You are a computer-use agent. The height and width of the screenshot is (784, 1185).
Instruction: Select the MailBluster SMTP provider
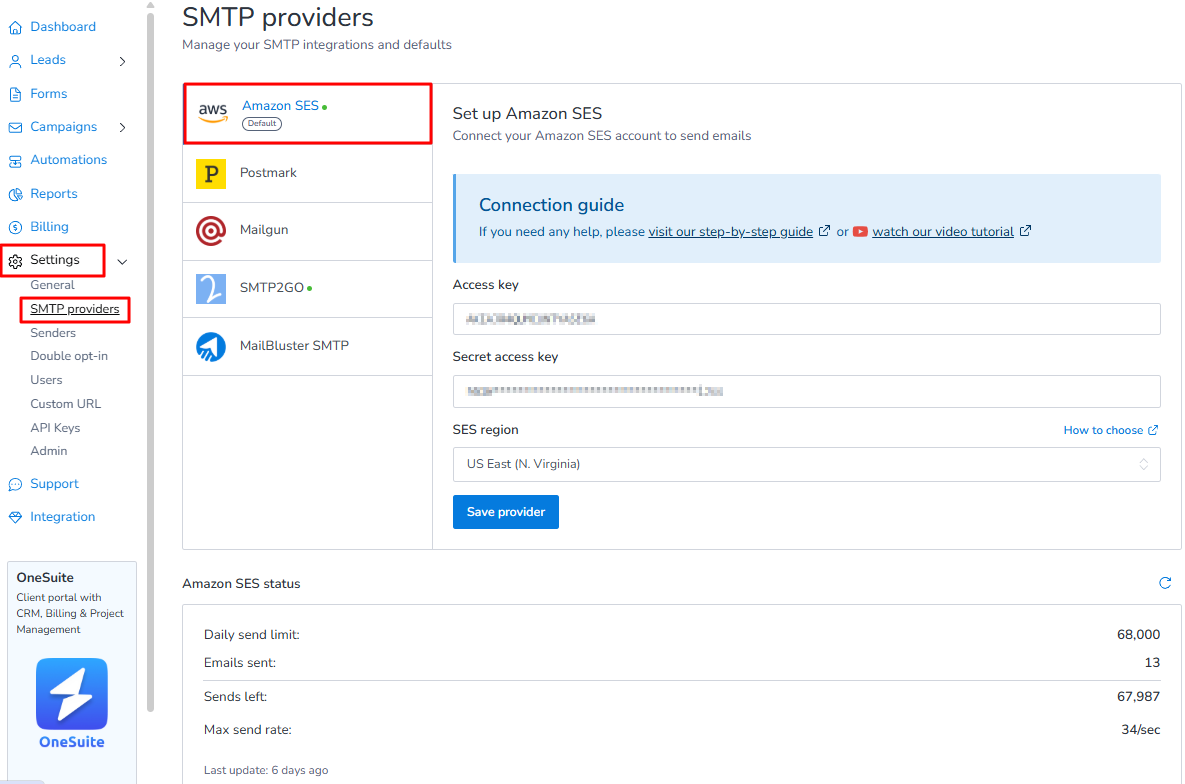[308, 347]
